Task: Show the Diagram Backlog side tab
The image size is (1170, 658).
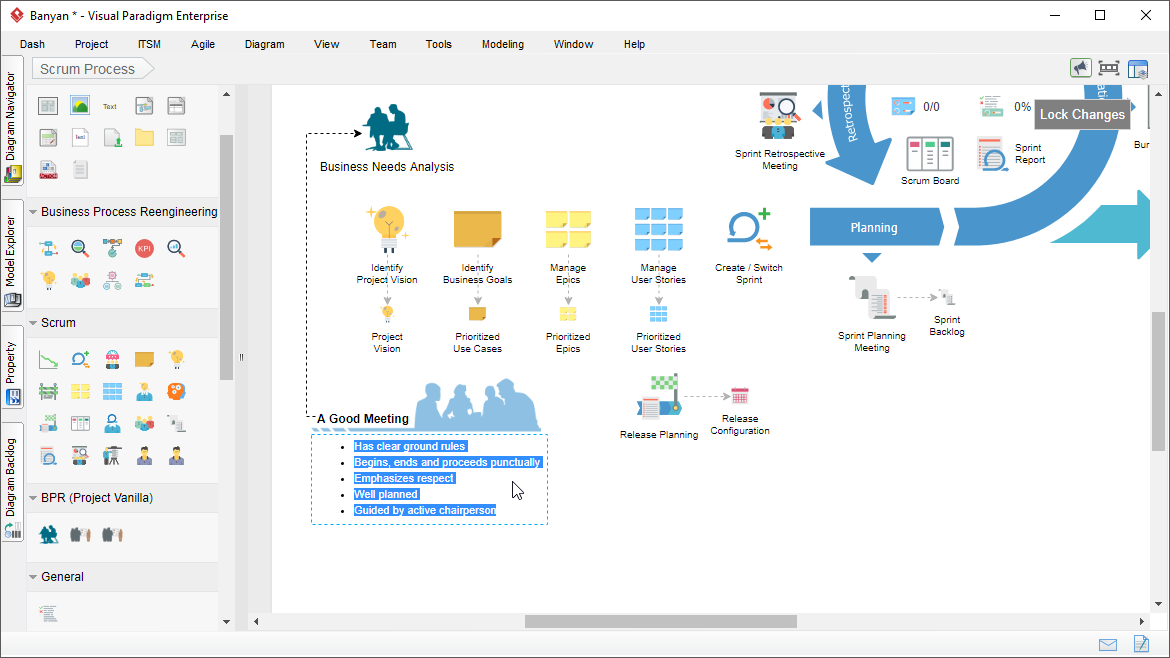Action: tap(12, 482)
